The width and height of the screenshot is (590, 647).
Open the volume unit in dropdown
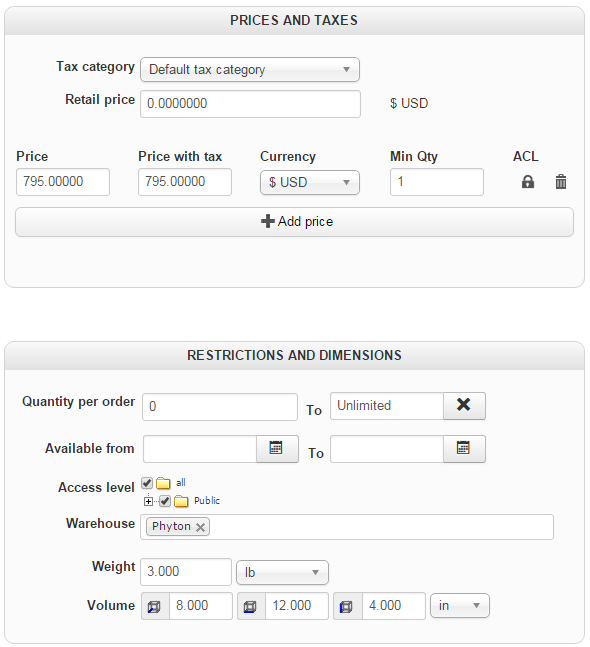[x=460, y=606]
